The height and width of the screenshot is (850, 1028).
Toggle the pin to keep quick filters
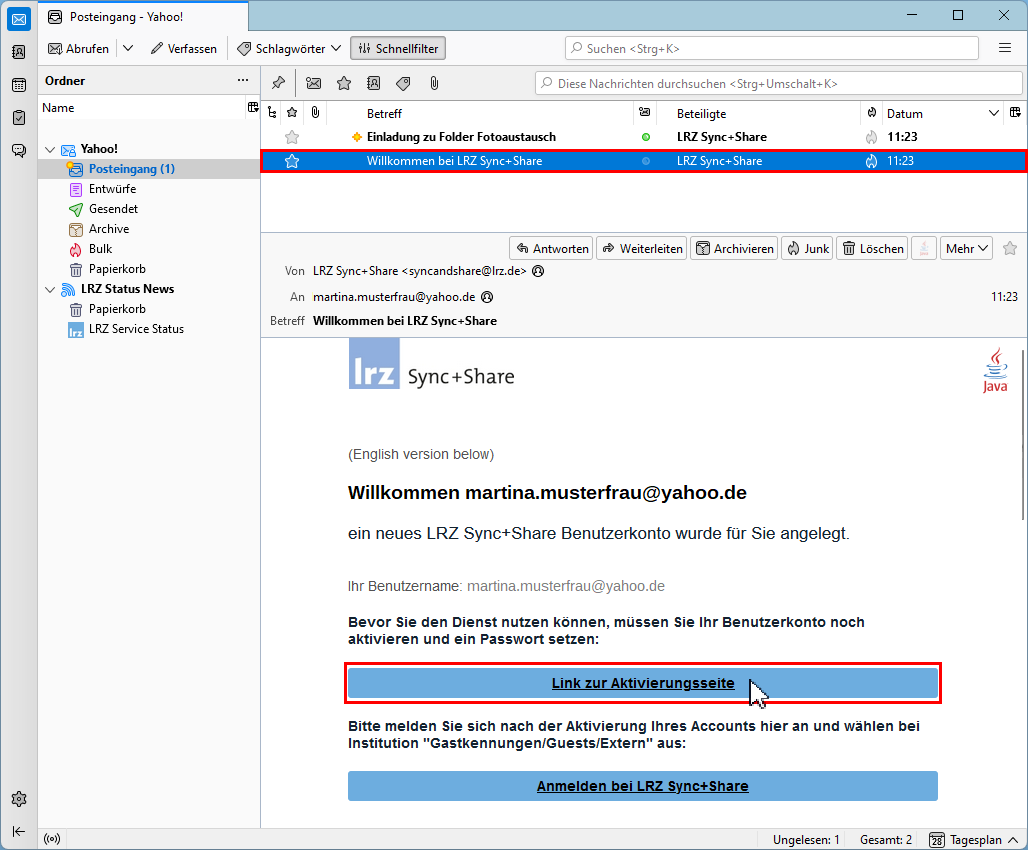[279, 83]
